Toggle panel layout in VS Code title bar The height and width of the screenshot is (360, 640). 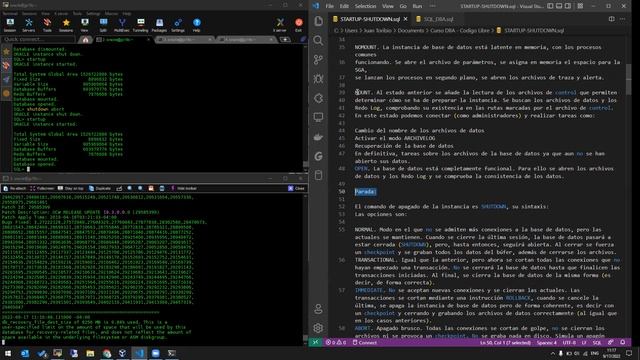(559, 6)
